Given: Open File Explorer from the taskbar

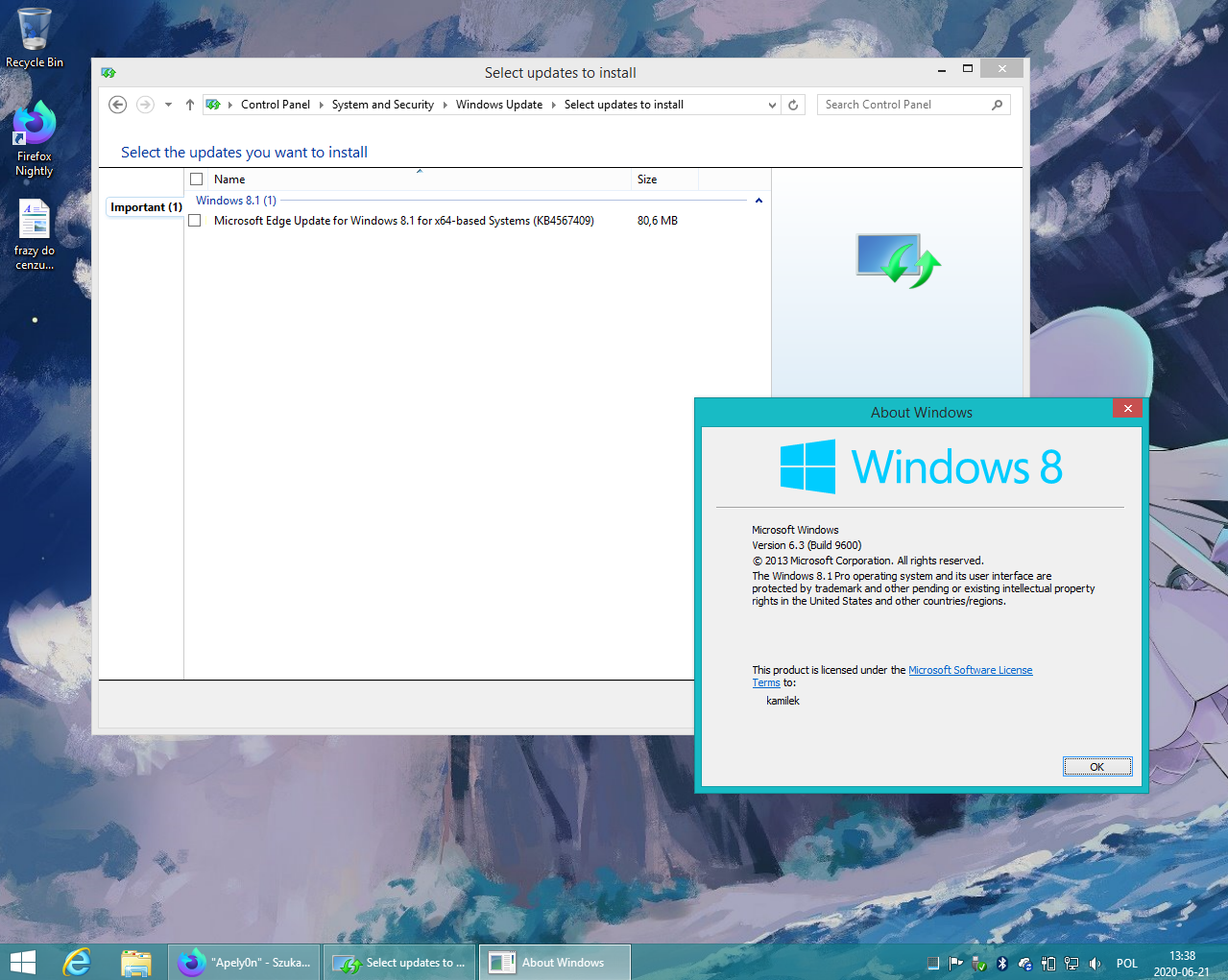Looking at the screenshot, I should tap(136, 962).
